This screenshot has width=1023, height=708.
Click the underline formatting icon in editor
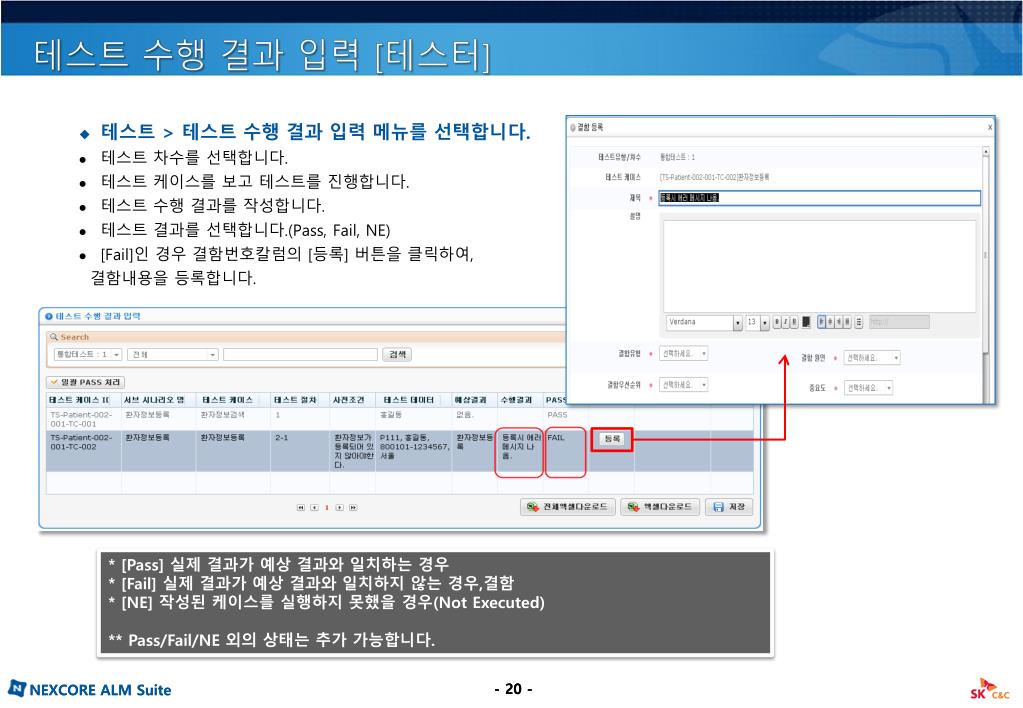click(x=795, y=322)
